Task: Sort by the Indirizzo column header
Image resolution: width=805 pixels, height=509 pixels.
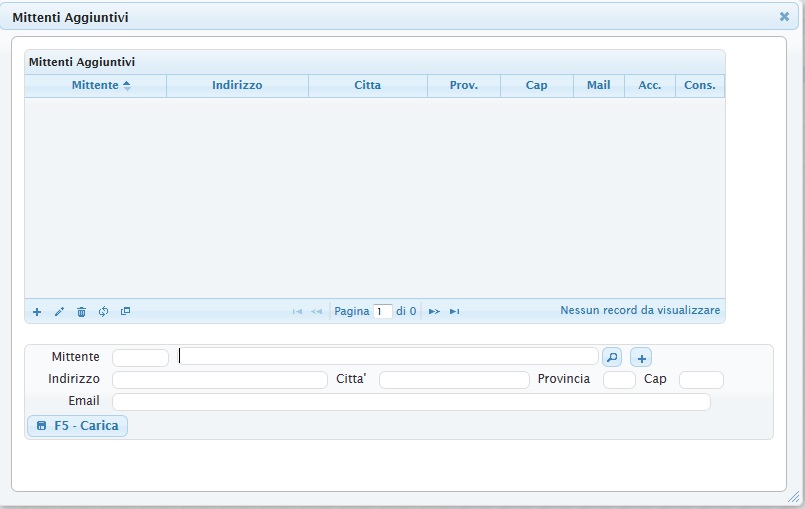Action: coord(237,86)
